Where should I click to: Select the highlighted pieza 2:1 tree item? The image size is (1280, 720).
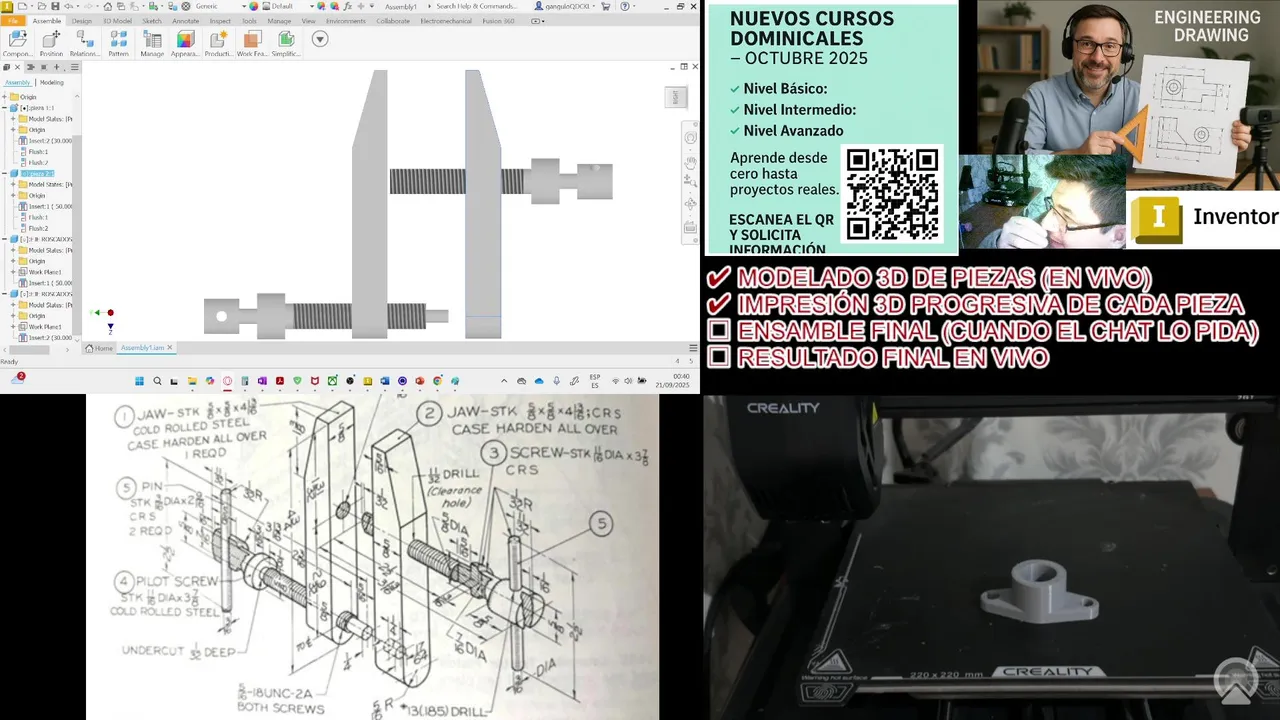pos(37,174)
